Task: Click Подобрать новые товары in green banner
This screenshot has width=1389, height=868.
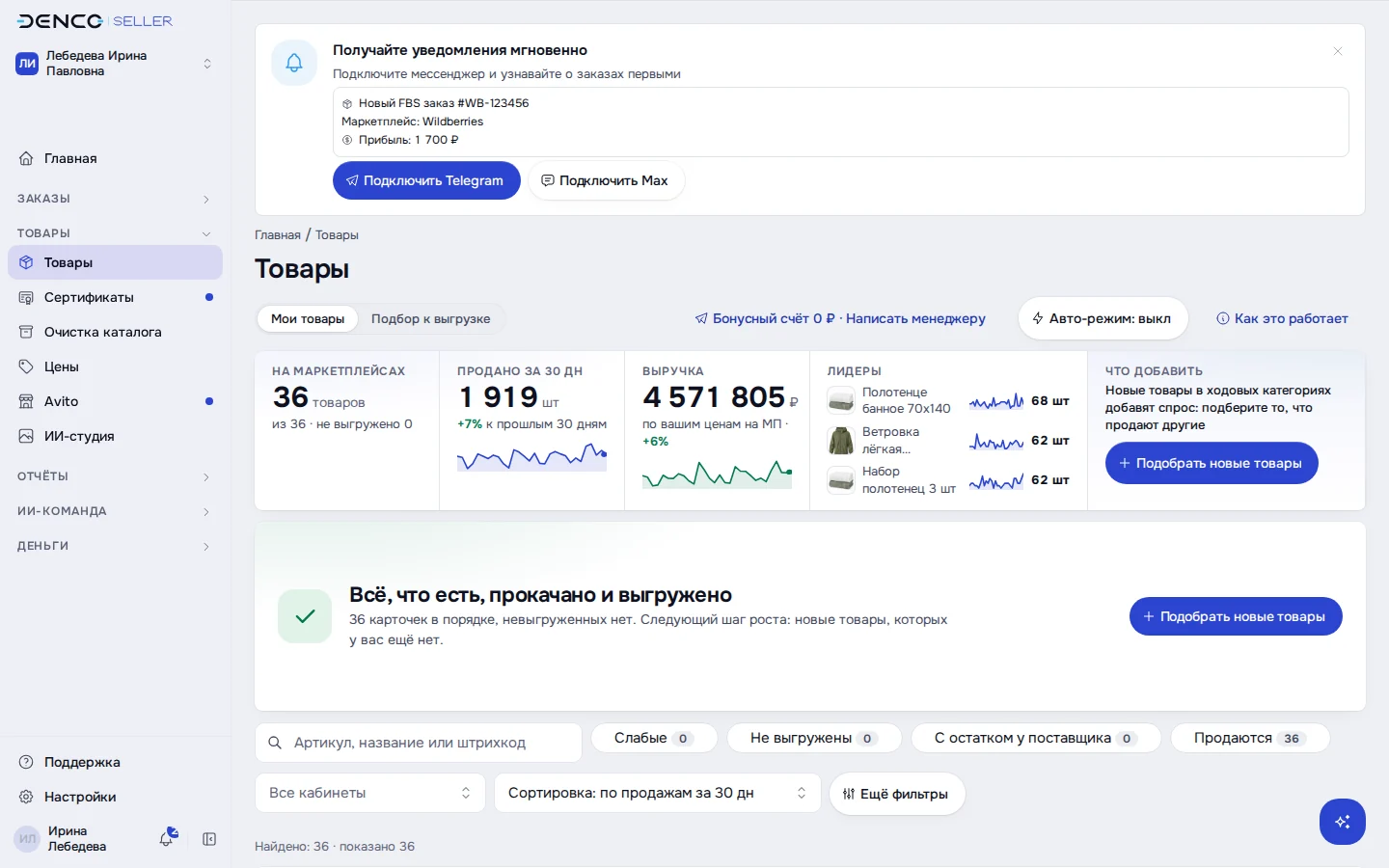Action: point(1236,616)
